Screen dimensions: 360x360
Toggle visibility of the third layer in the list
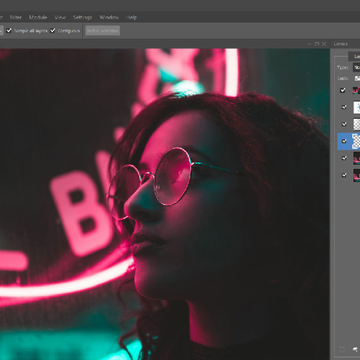tap(344, 124)
